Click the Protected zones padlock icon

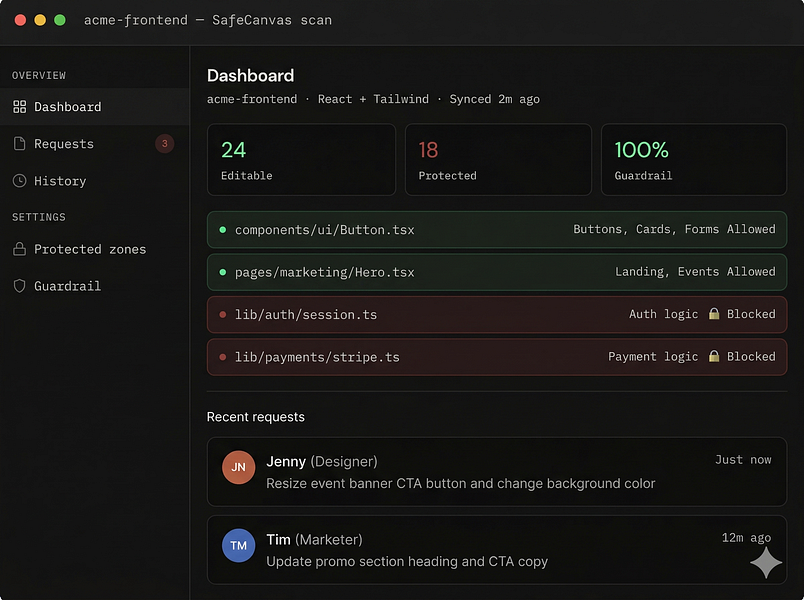point(19,249)
